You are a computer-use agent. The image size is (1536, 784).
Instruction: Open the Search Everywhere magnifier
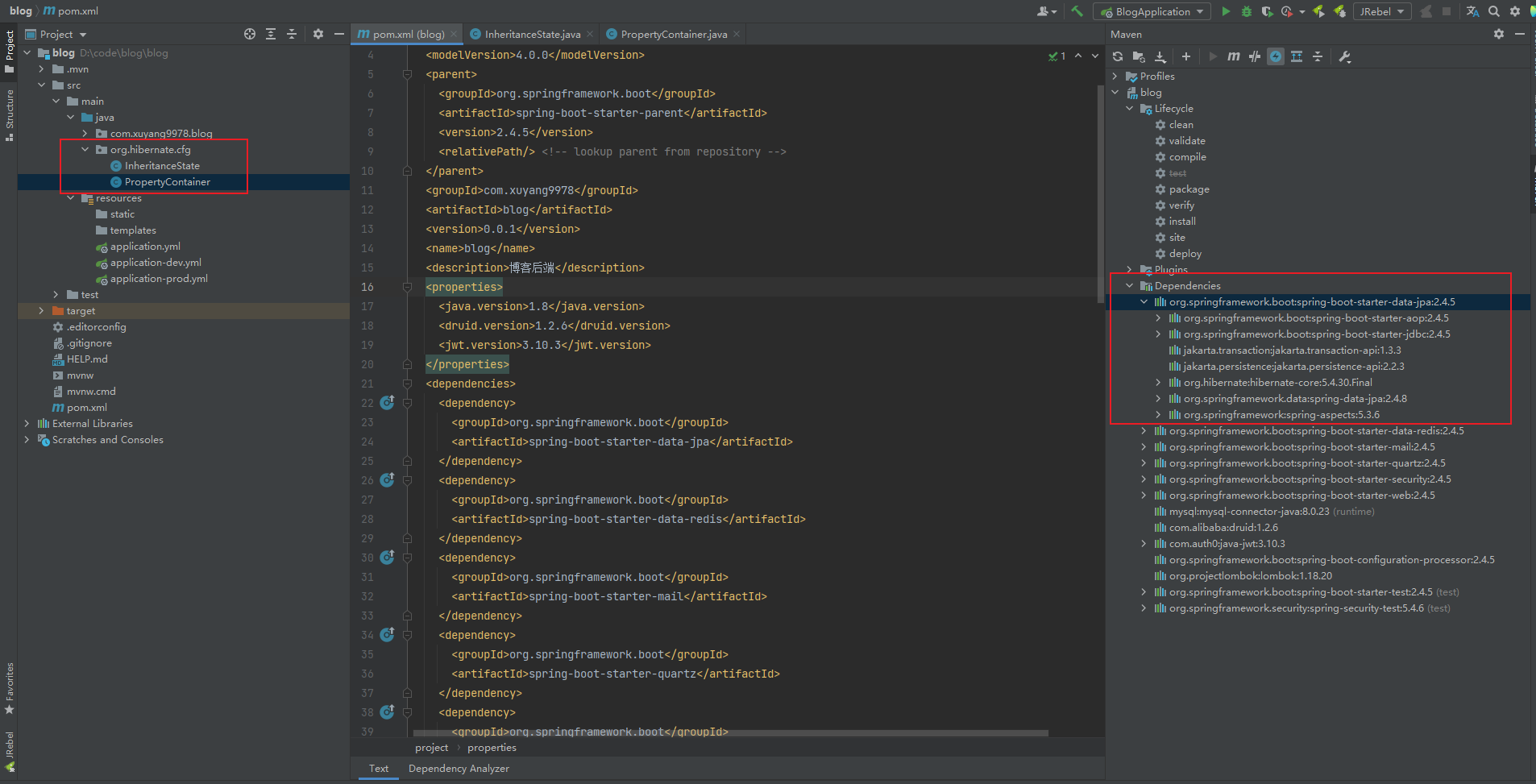point(1494,11)
